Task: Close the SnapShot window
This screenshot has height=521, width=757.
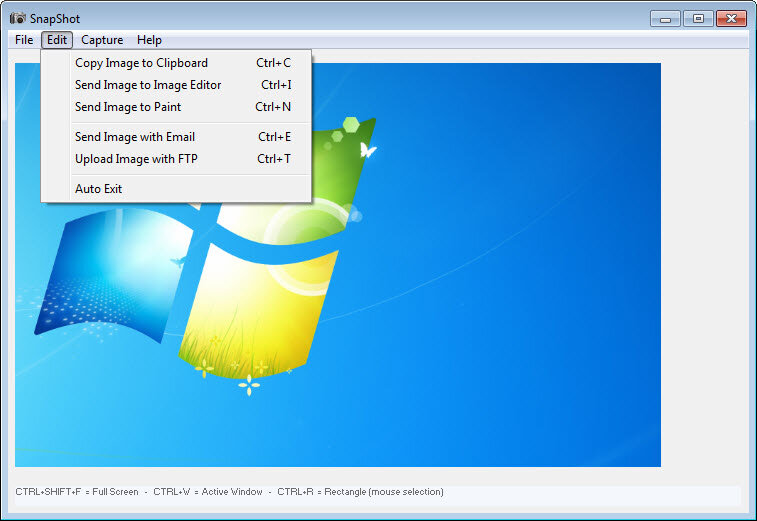Action: point(731,19)
